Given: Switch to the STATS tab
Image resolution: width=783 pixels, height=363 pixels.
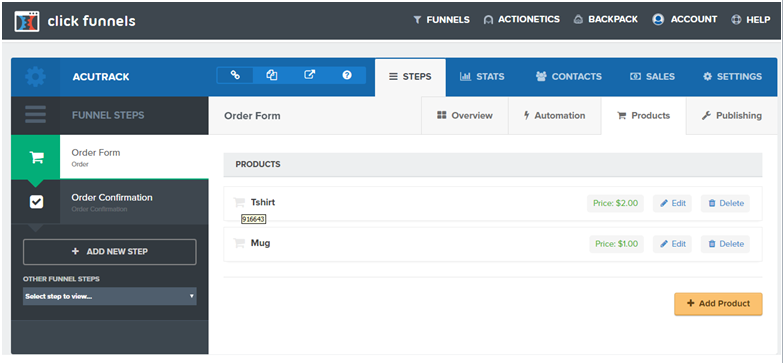Looking at the screenshot, I should [x=482, y=77].
